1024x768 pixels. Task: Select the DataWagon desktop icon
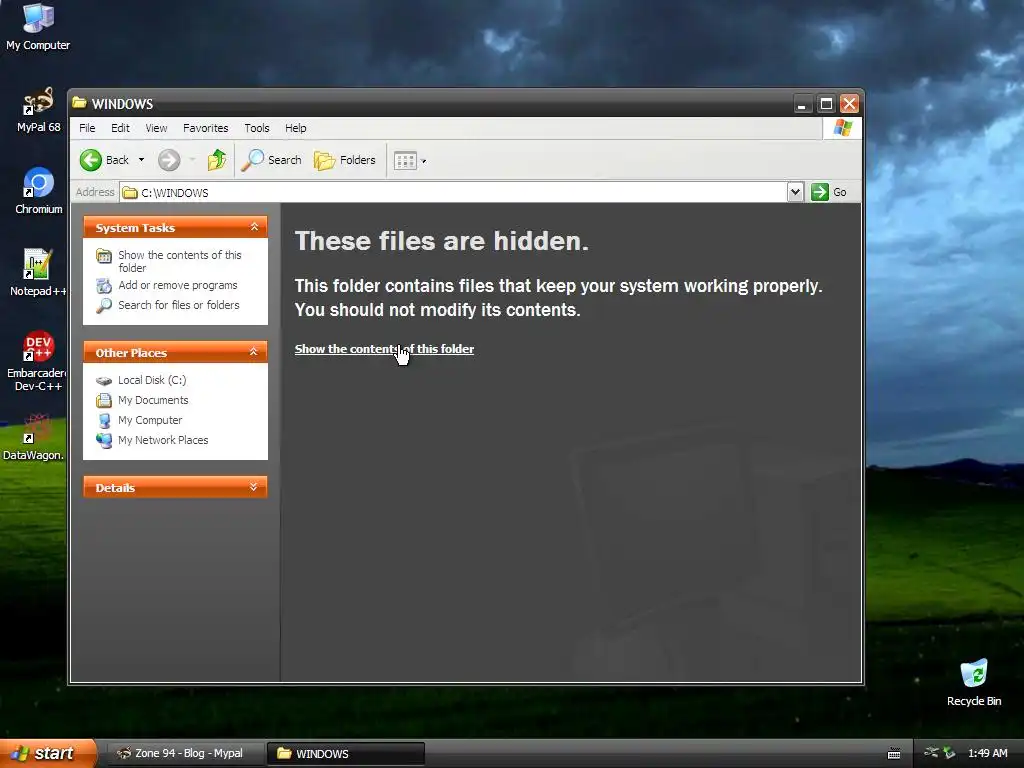tap(34, 436)
